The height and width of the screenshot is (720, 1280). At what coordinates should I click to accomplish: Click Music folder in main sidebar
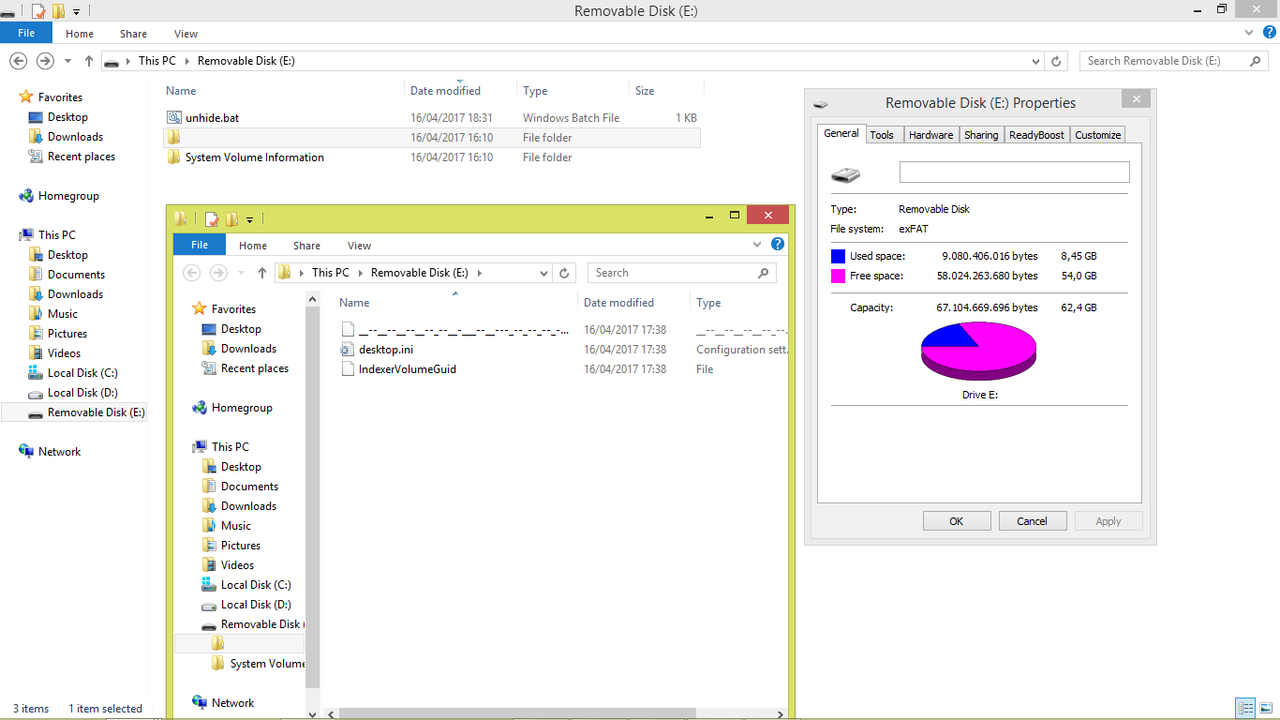pos(53,314)
